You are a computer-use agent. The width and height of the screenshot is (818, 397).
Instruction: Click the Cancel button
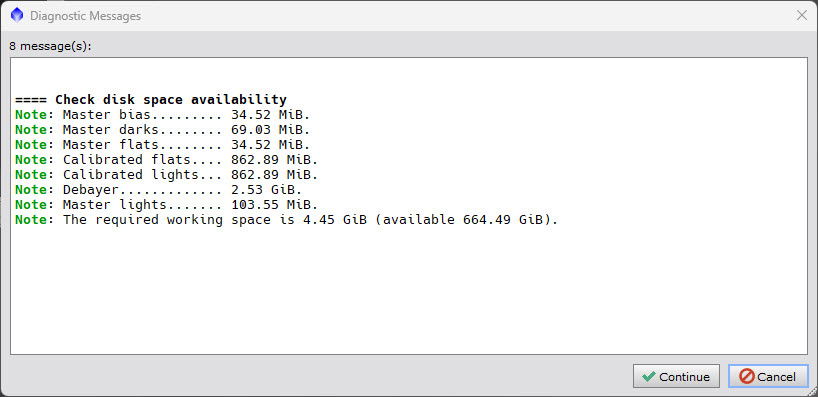pyautogui.click(x=768, y=376)
